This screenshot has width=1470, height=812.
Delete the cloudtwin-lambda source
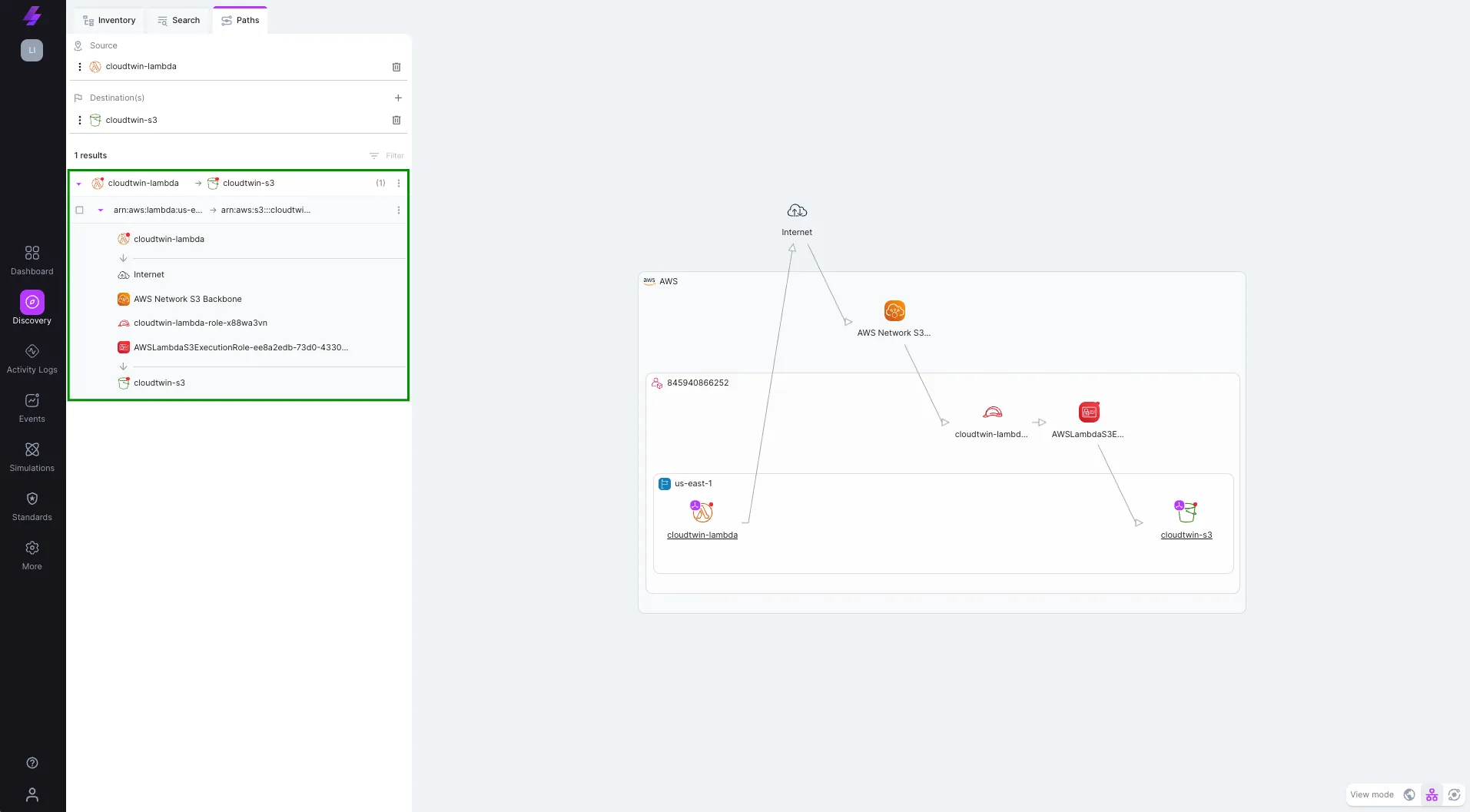(397, 67)
